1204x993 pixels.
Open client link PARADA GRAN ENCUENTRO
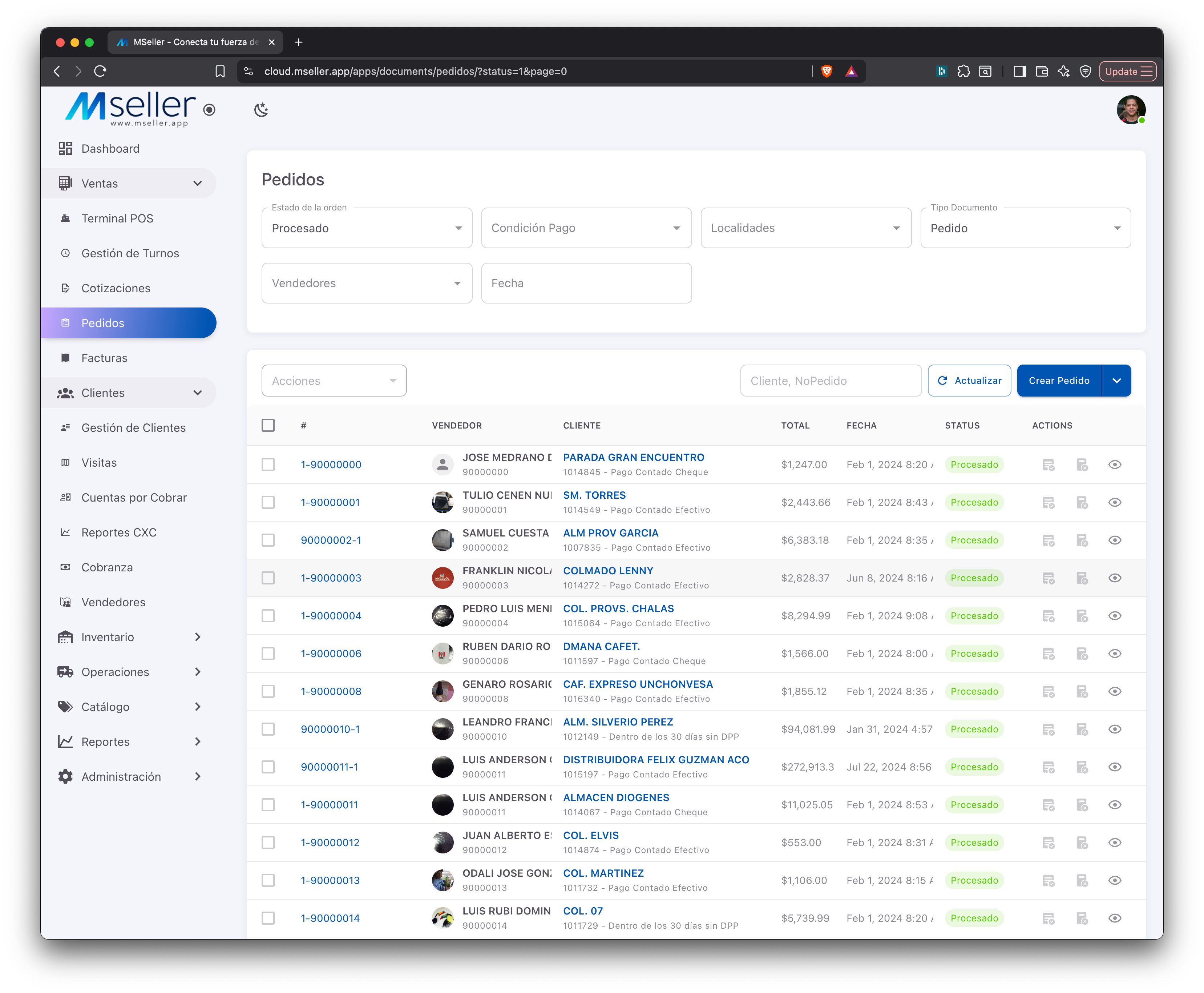[x=634, y=457]
